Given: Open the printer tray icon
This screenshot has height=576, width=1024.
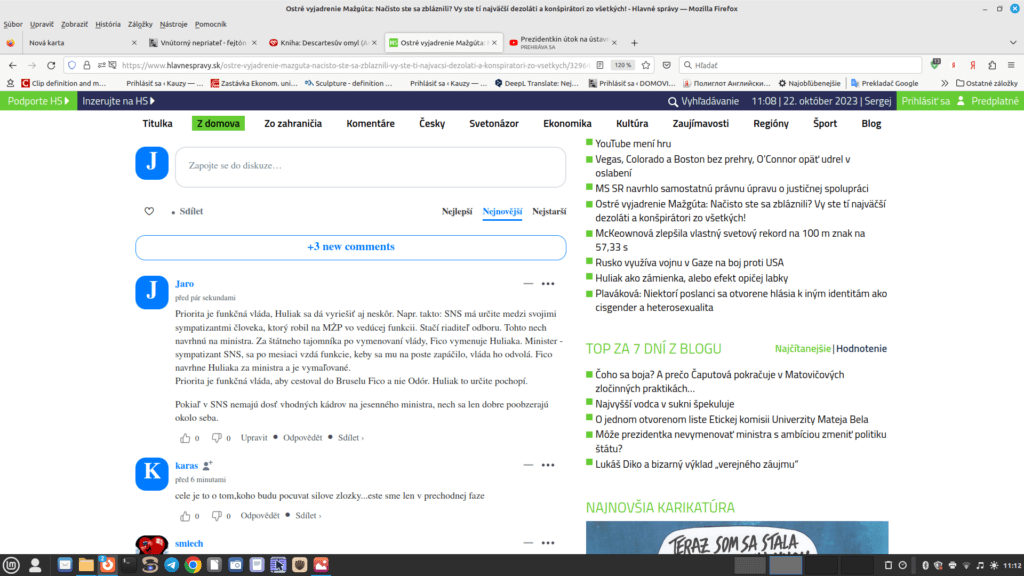Looking at the screenshot, I should [x=952, y=566].
